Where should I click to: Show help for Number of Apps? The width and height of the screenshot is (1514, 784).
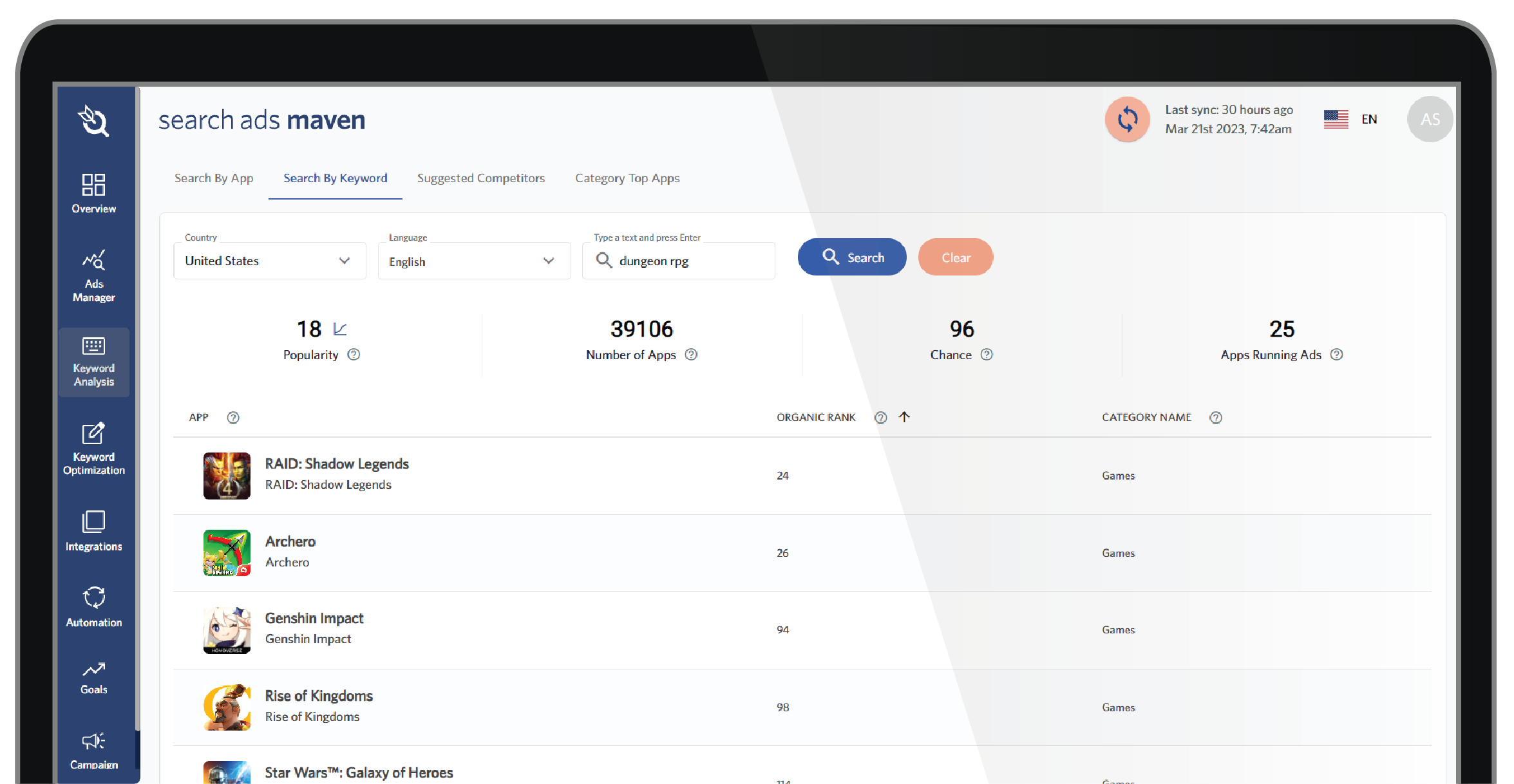click(x=691, y=355)
